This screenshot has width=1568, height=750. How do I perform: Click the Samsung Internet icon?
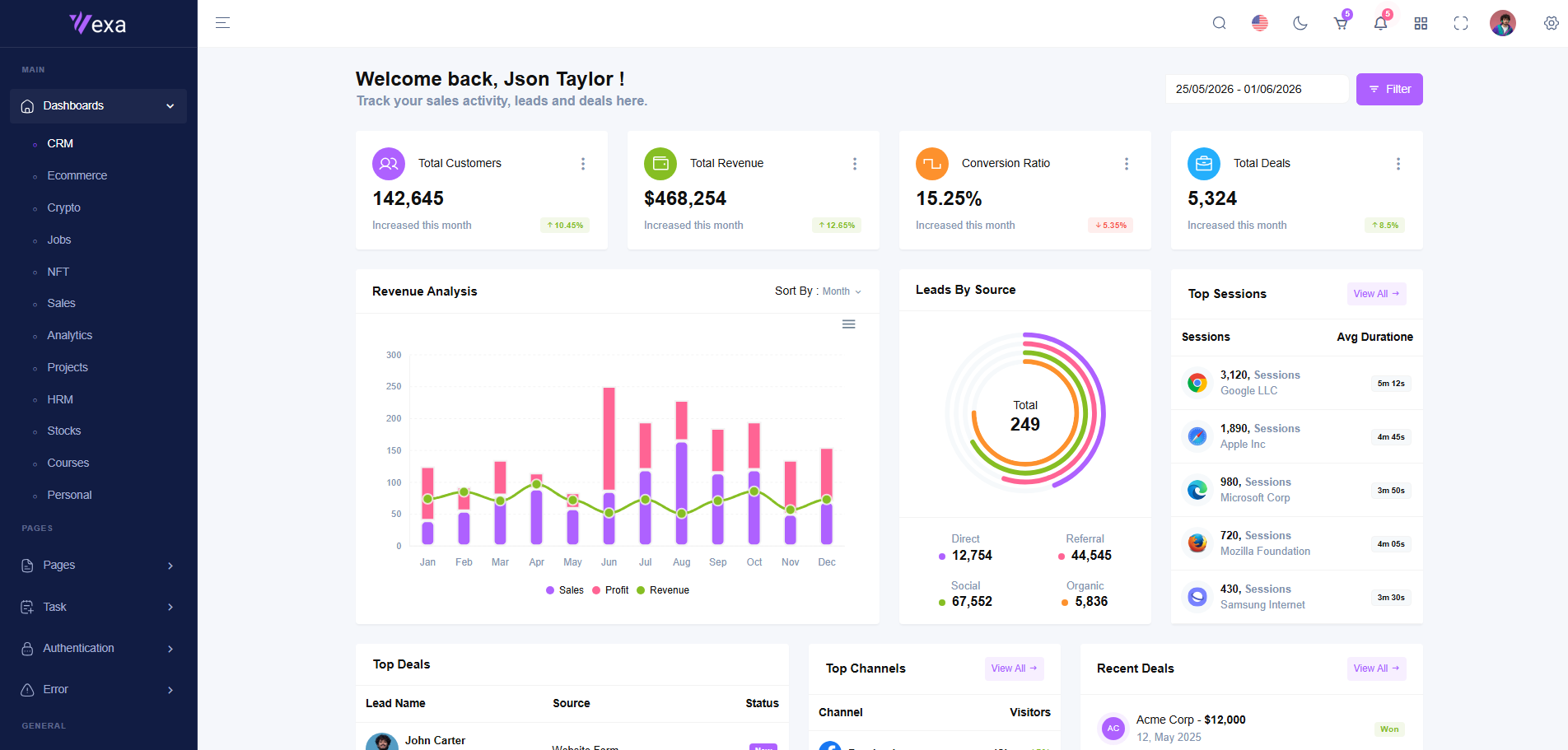pos(1197,597)
